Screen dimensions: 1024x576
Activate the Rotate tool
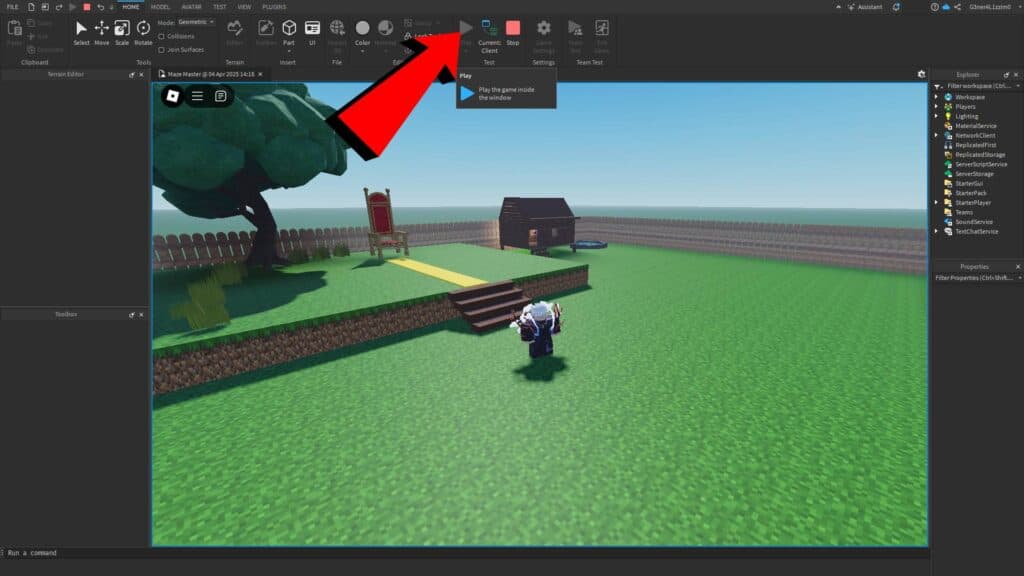pyautogui.click(x=143, y=30)
